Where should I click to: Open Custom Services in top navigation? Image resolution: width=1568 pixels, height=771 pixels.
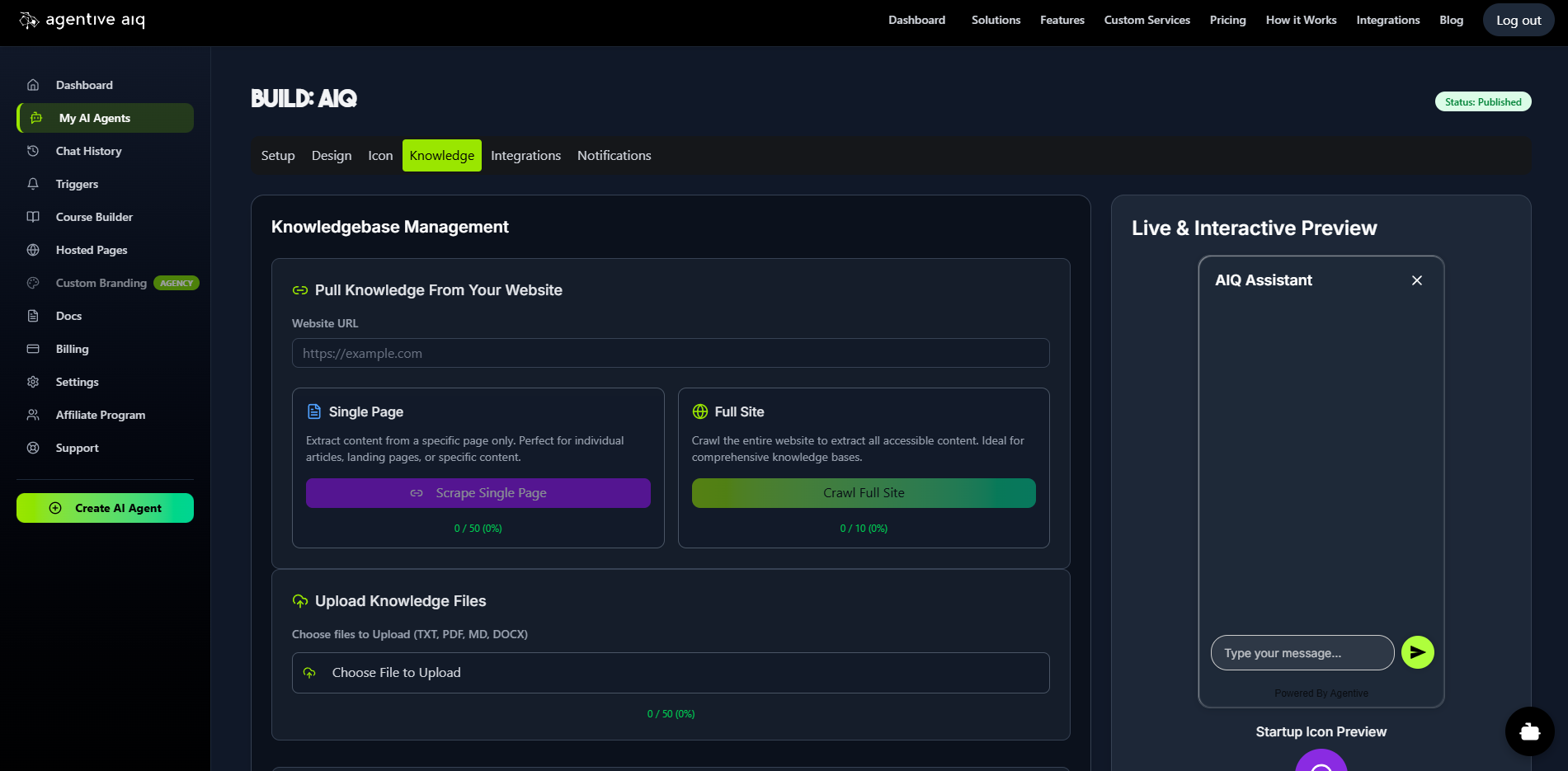1147,20
